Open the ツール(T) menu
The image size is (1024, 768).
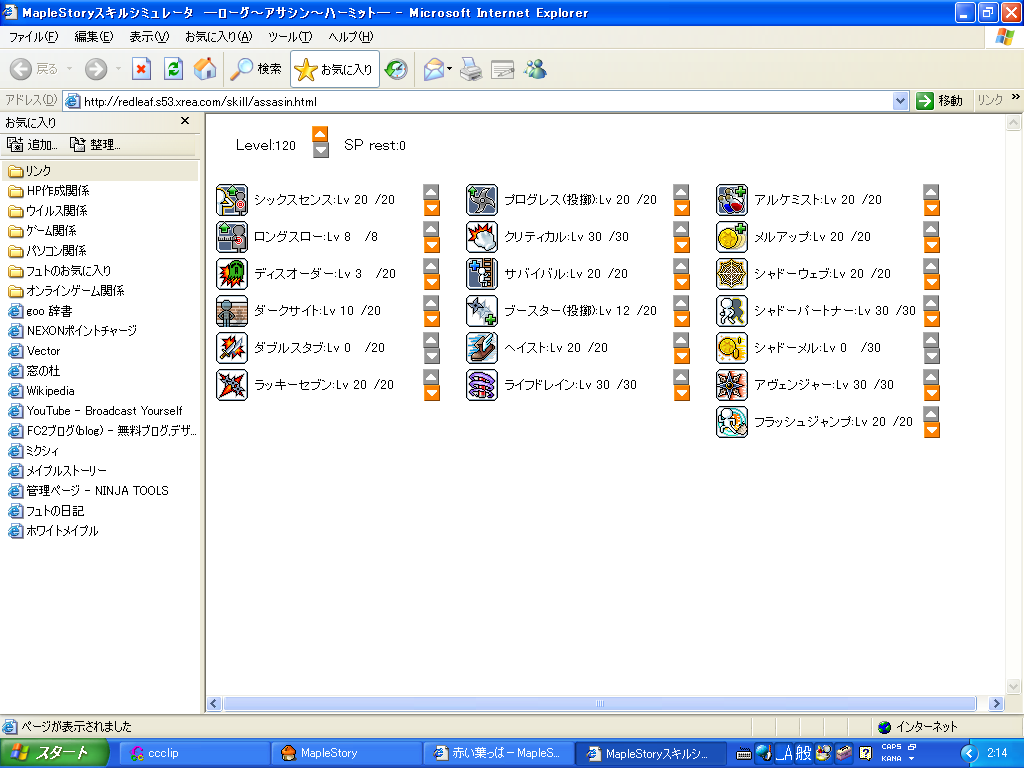pos(290,37)
